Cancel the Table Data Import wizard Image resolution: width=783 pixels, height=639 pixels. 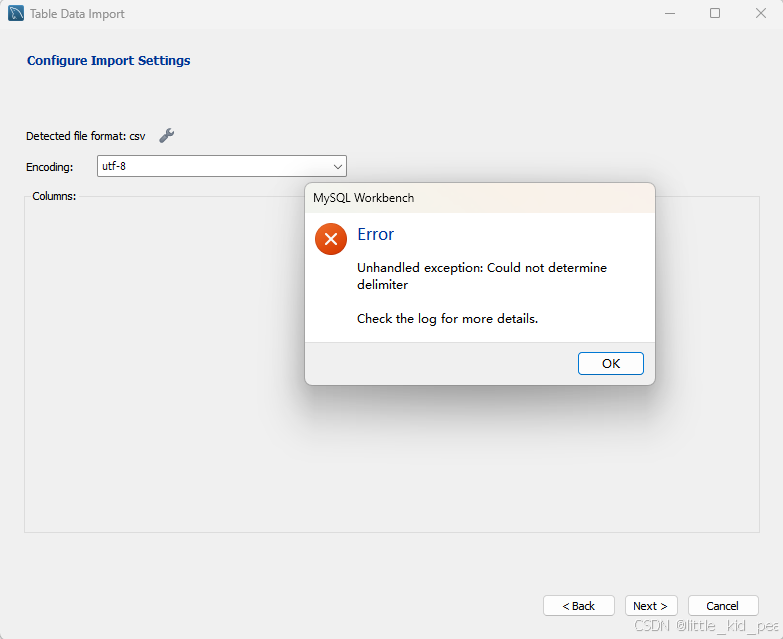pos(723,606)
